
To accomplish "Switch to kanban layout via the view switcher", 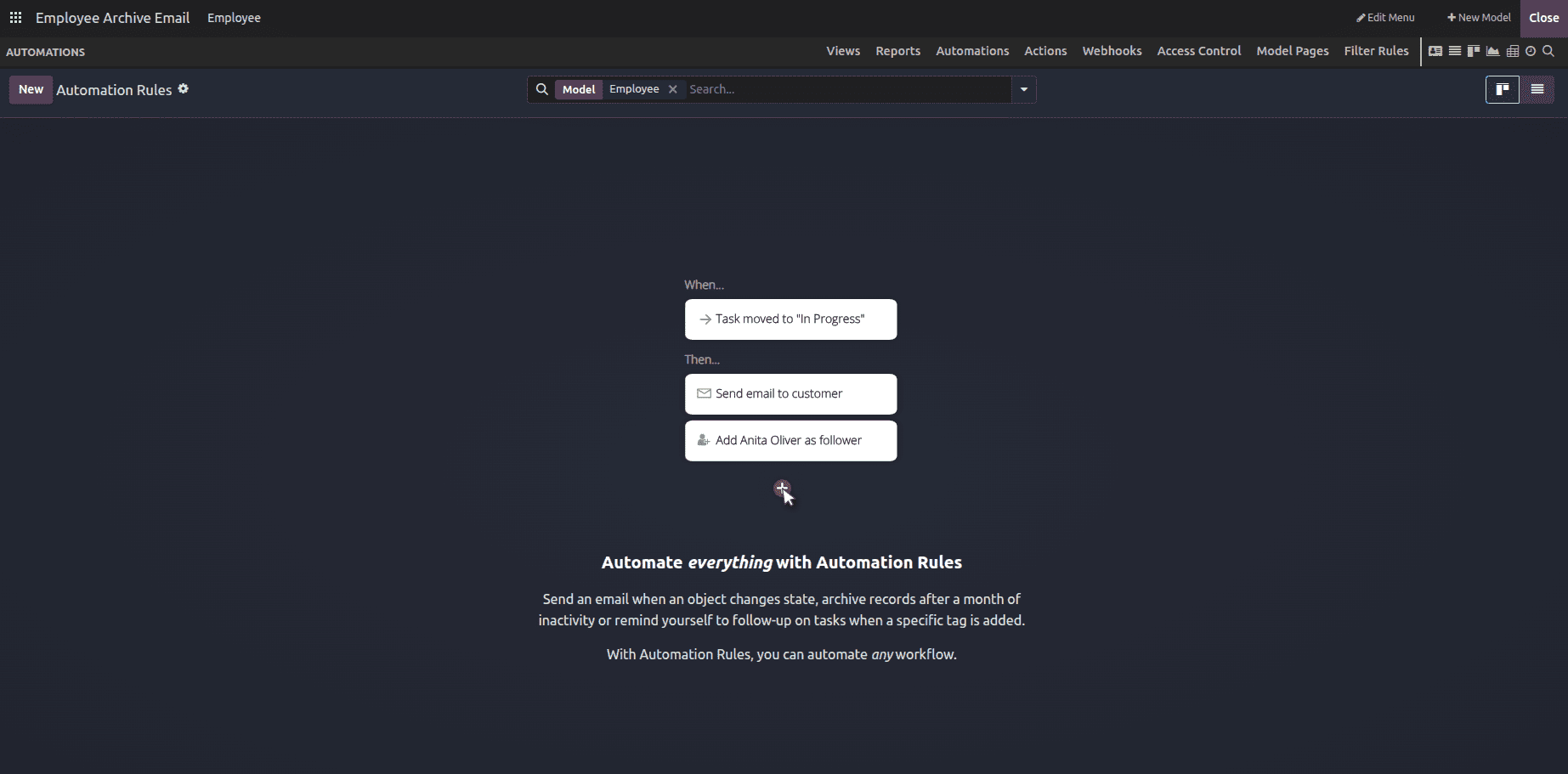I will pos(1502,89).
